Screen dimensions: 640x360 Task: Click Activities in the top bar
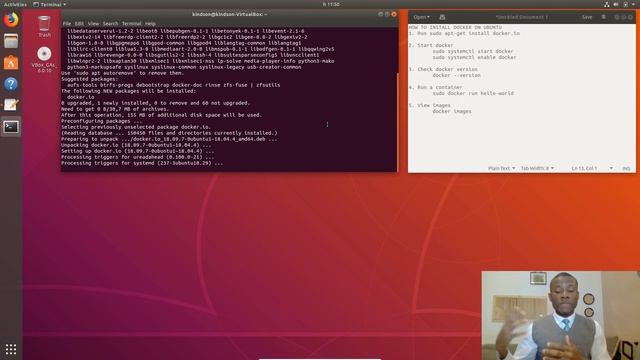pyautogui.click(x=15, y=4)
